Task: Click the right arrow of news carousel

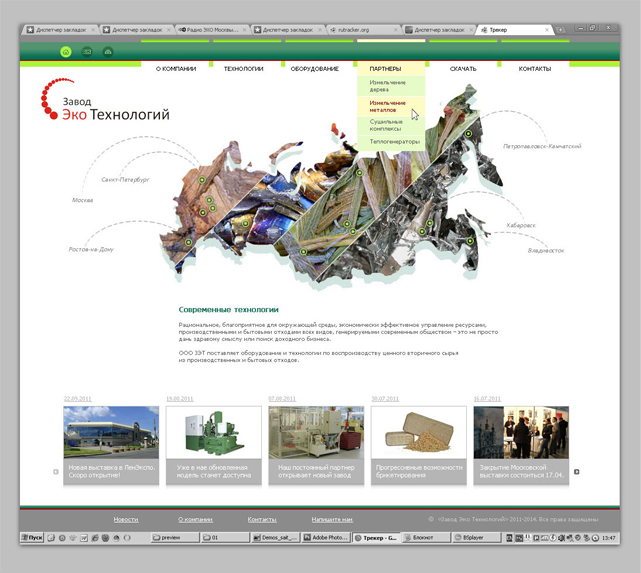Action: coord(577,472)
